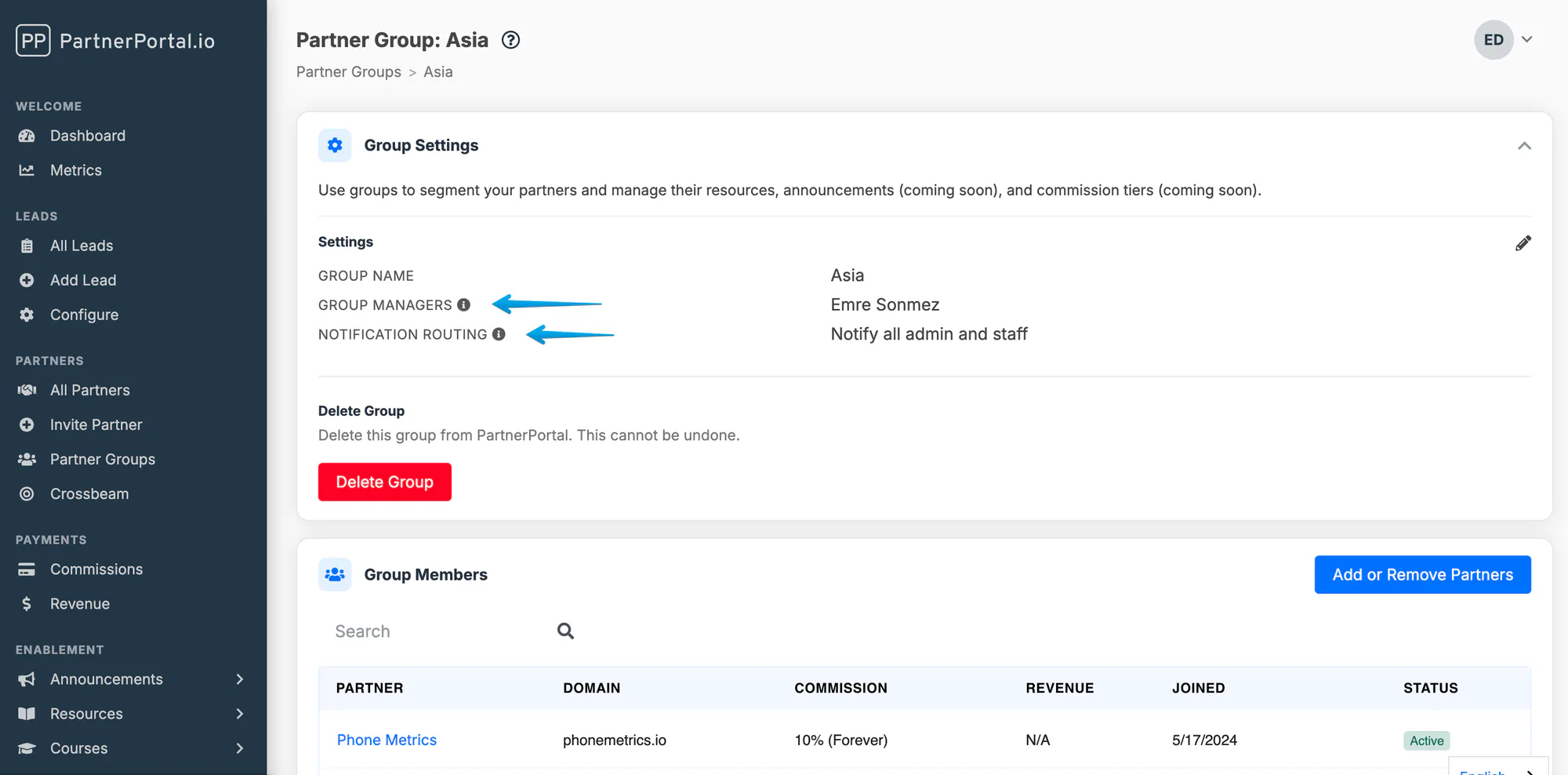Click the Configure gear icon in sidebar

(x=27, y=315)
